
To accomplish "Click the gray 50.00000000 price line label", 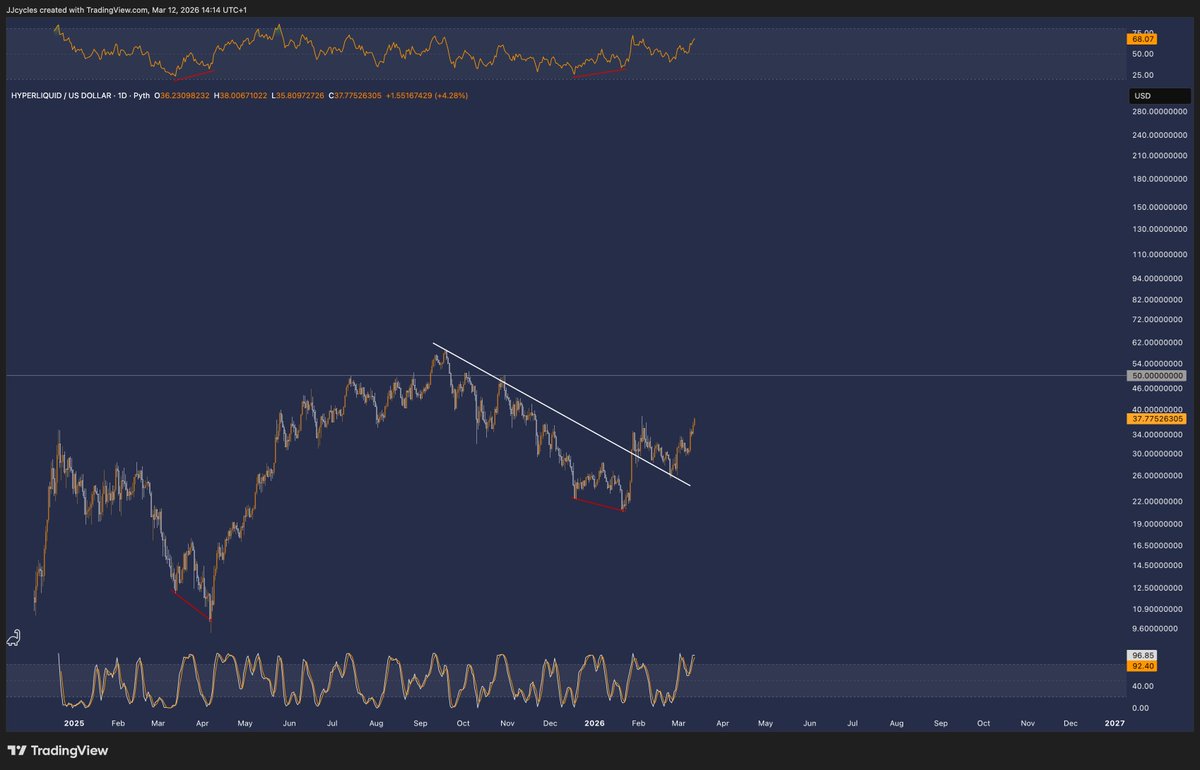I will [1158, 375].
